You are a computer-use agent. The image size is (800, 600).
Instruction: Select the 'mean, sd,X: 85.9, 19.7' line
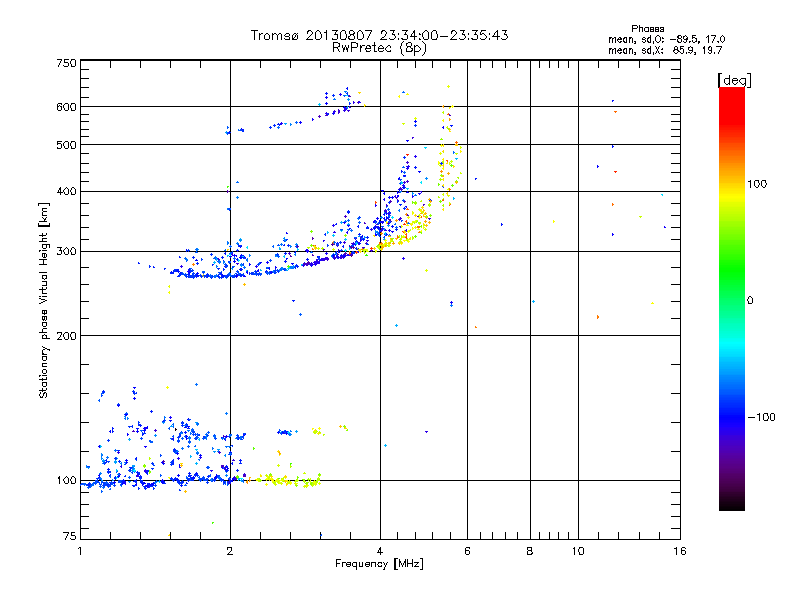point(665,50)
